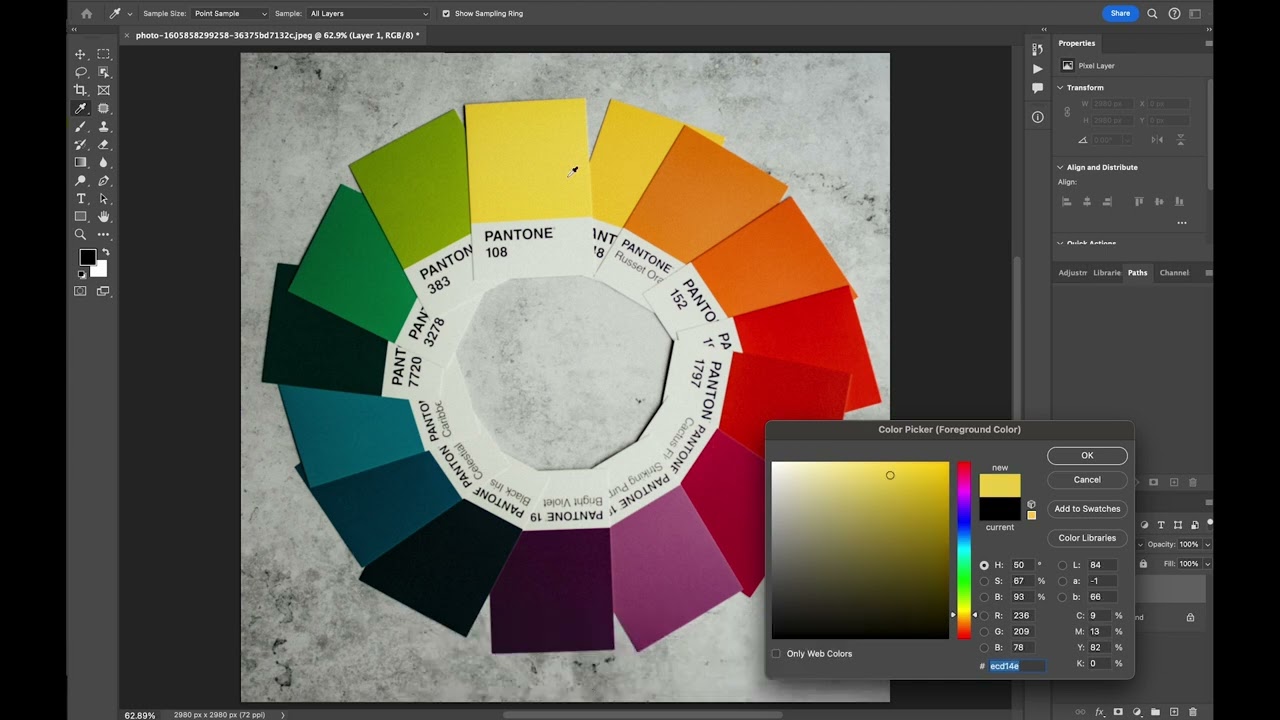Image resolution: width=1280 pixels, height=720 pixels.
Task: Select the Lasso tool
Action: click(80, 72)
